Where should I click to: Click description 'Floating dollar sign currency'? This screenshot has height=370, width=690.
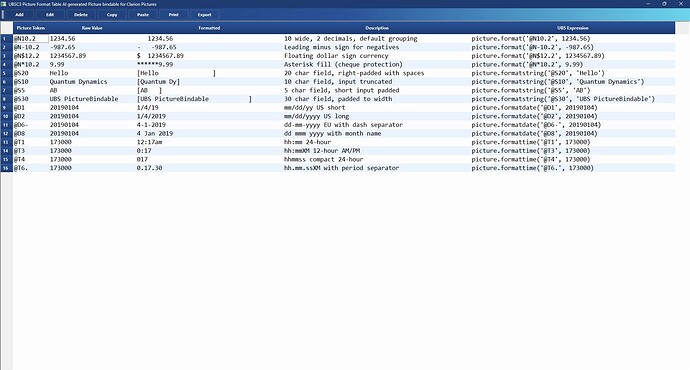(336, 56)
